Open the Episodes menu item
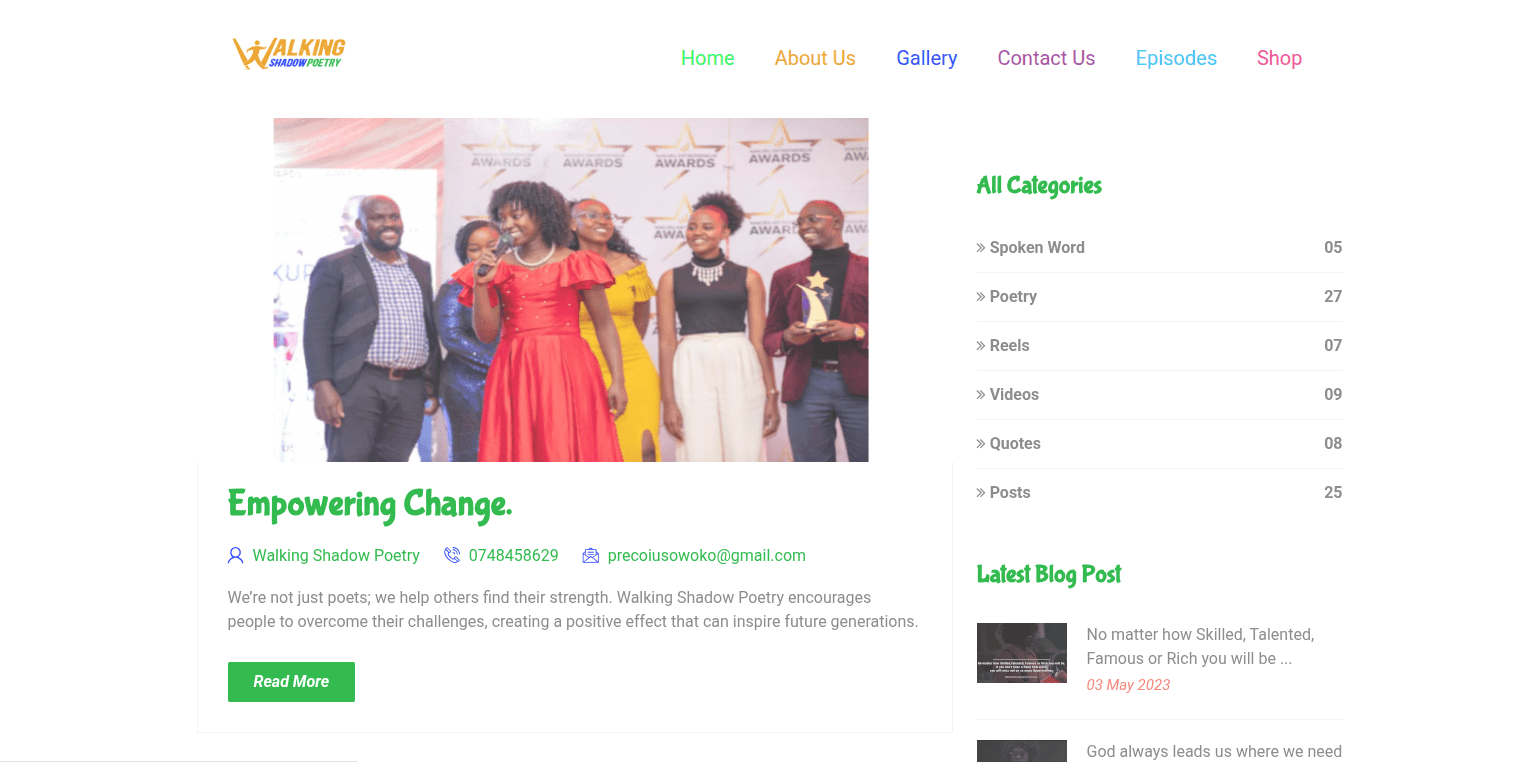Screen dimensions: 1524x762 tap(1176, 58)
